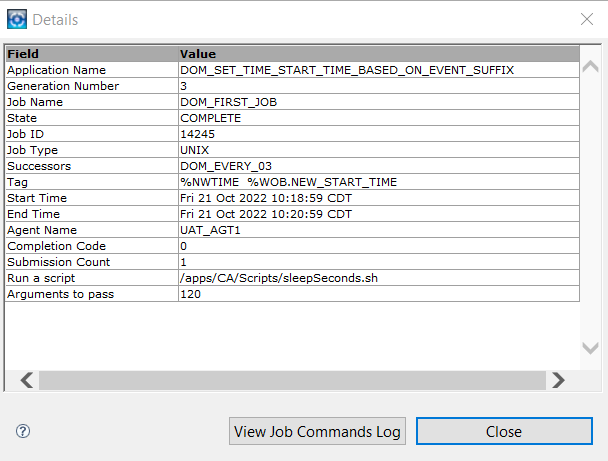Image resolution: width=608 pixels, height=461 pixels.
Task: Click the up arrow of vertical scrollbar
Action: [x=591, y=67]
